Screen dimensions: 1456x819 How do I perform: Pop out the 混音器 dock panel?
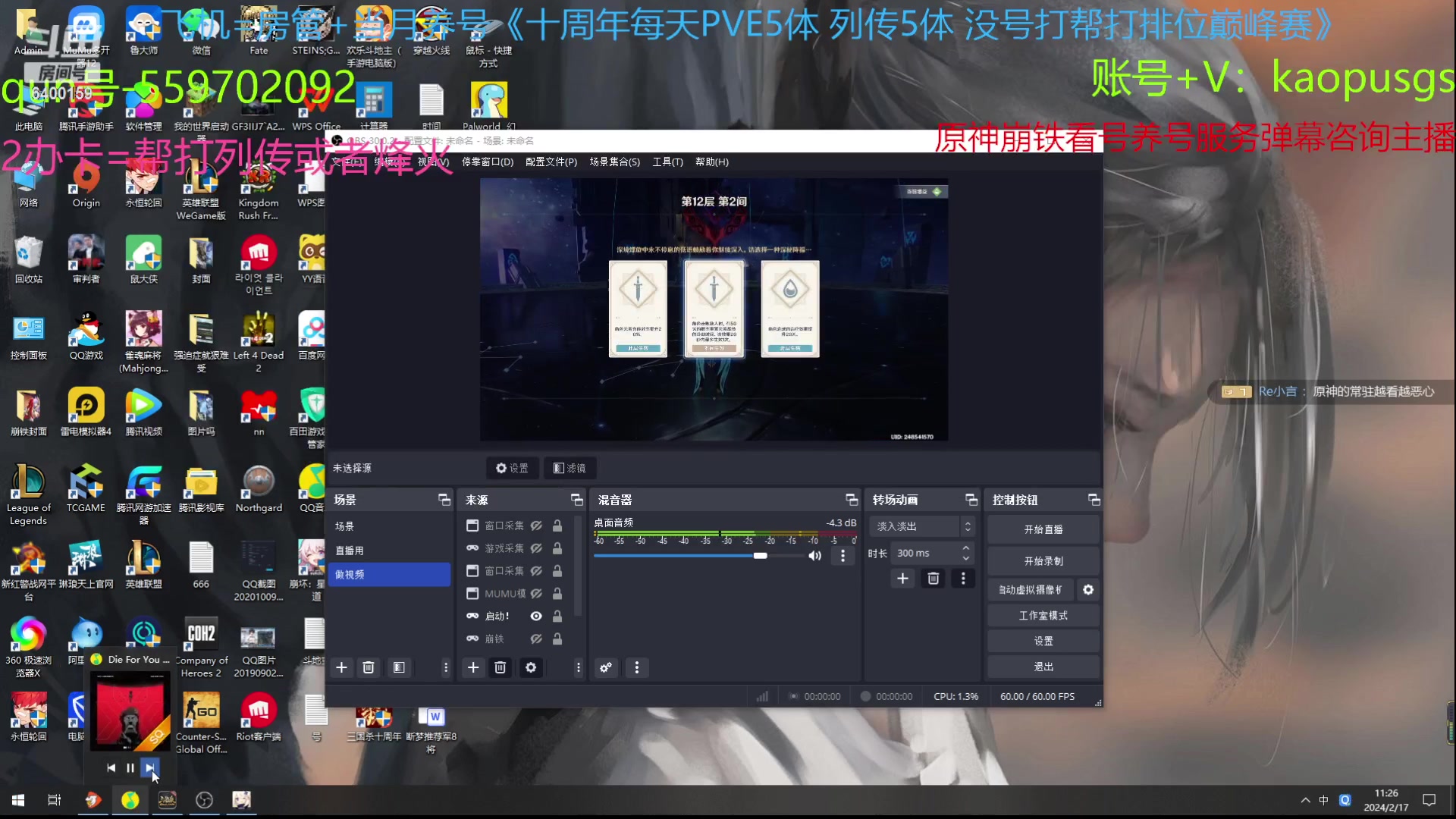(852, 500)
